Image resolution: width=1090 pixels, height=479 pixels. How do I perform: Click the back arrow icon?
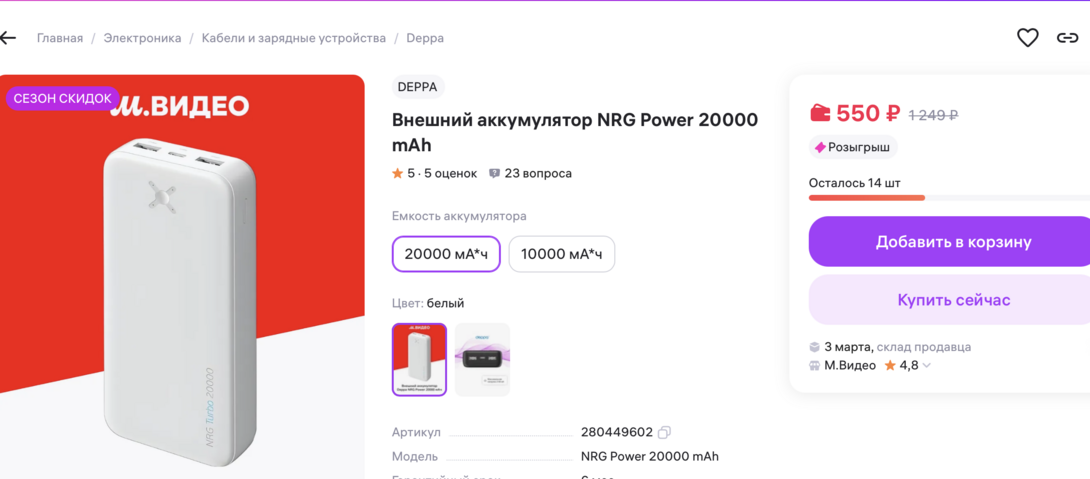(x=9, y=38)
